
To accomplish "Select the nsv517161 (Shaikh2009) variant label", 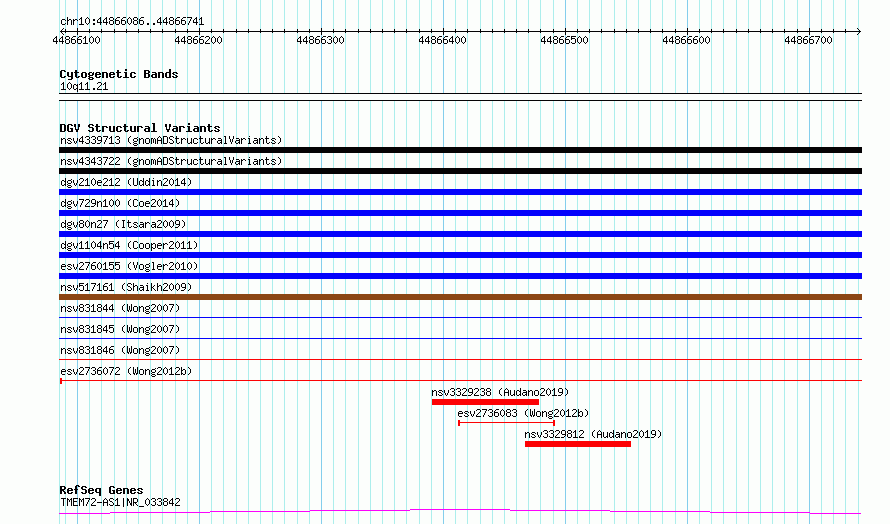I will 126,287.
